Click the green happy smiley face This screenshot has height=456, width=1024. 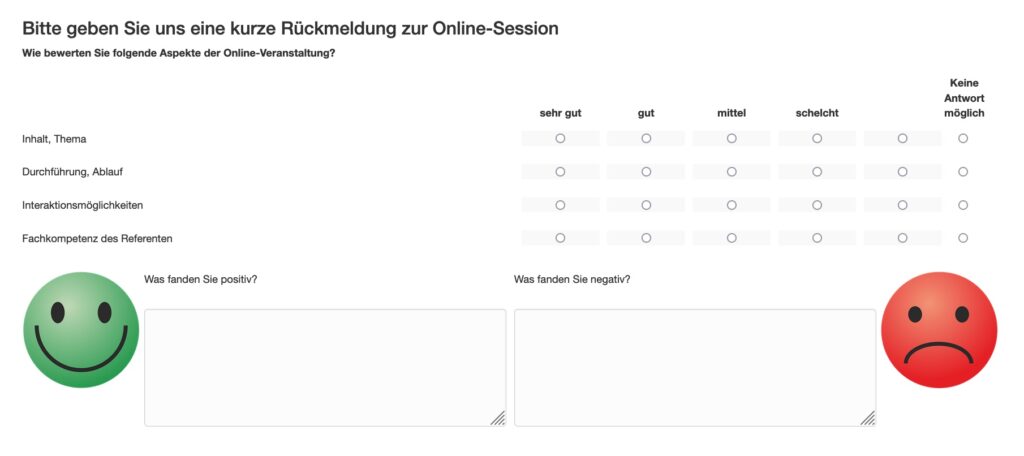click(81, 330)
